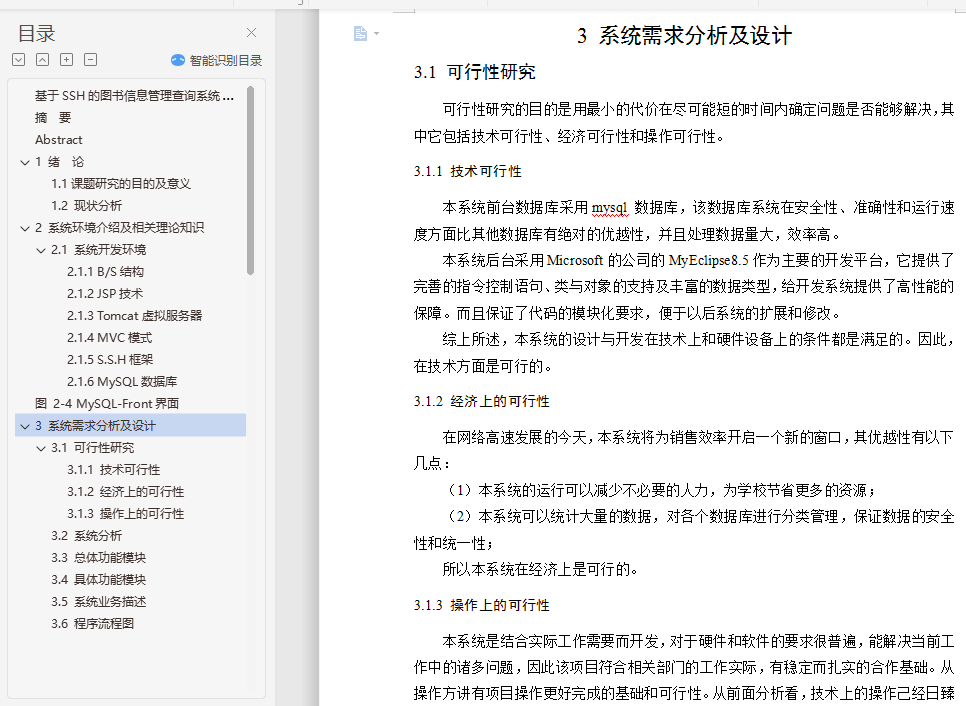The image size is (966, 706).
Task: Open '3.4 具体功能模块' heading
Action: coord(99,580)
